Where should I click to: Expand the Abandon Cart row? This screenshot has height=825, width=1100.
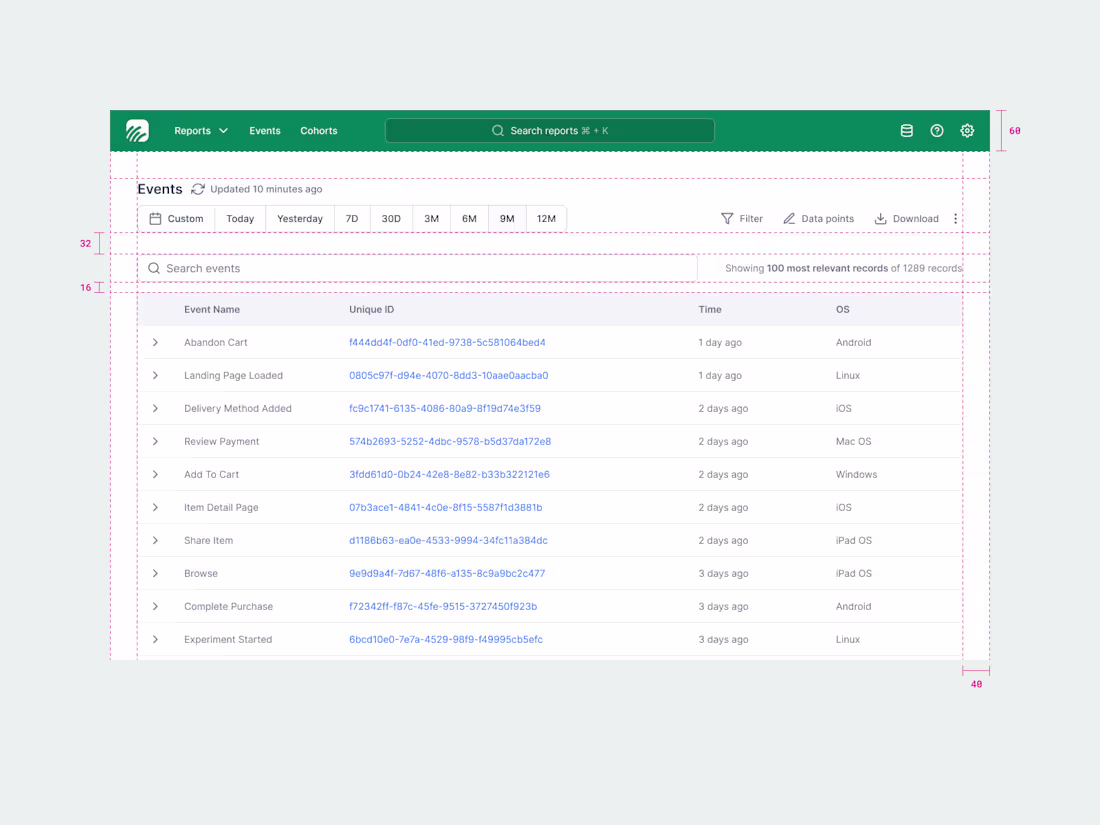tap(156, 342)
